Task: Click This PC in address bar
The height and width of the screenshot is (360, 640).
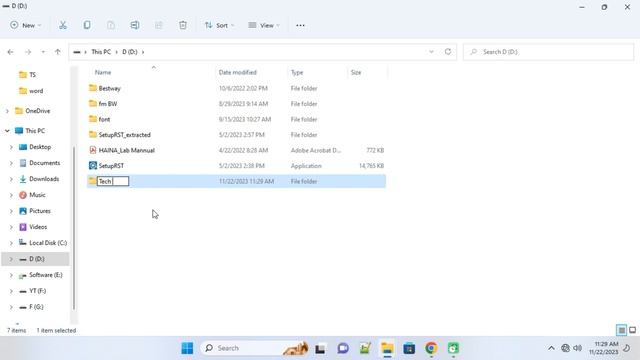Action: 101,52
